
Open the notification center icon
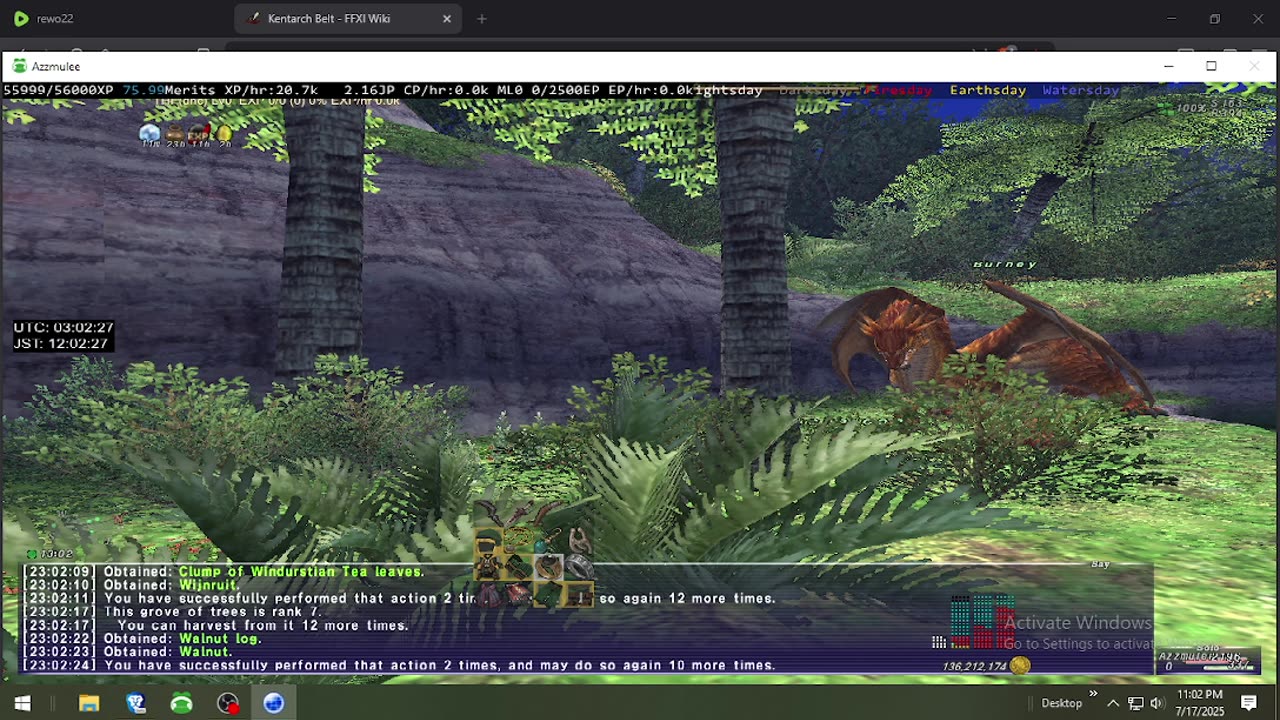1249,703
